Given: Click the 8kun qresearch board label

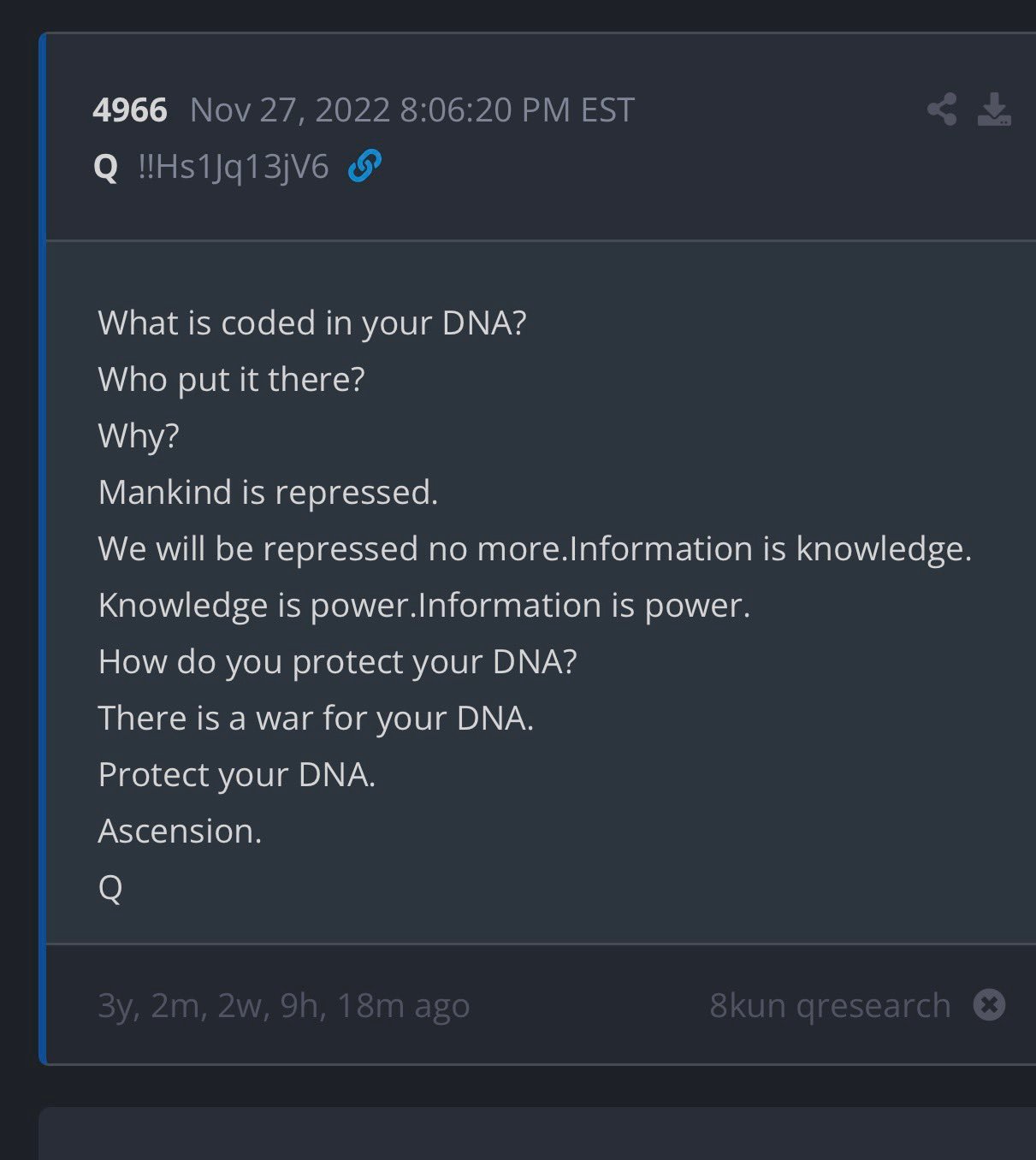Looking at the screenshot, I should 829,1005.
